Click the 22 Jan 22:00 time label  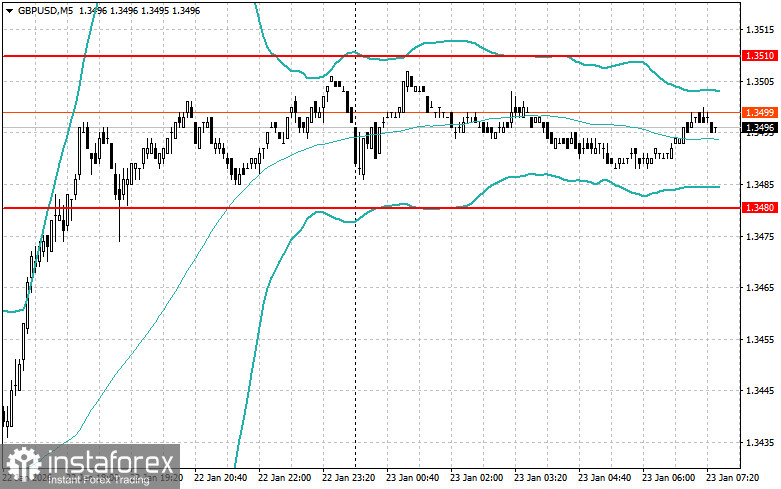pyautogui.click(x=284, y=478)
